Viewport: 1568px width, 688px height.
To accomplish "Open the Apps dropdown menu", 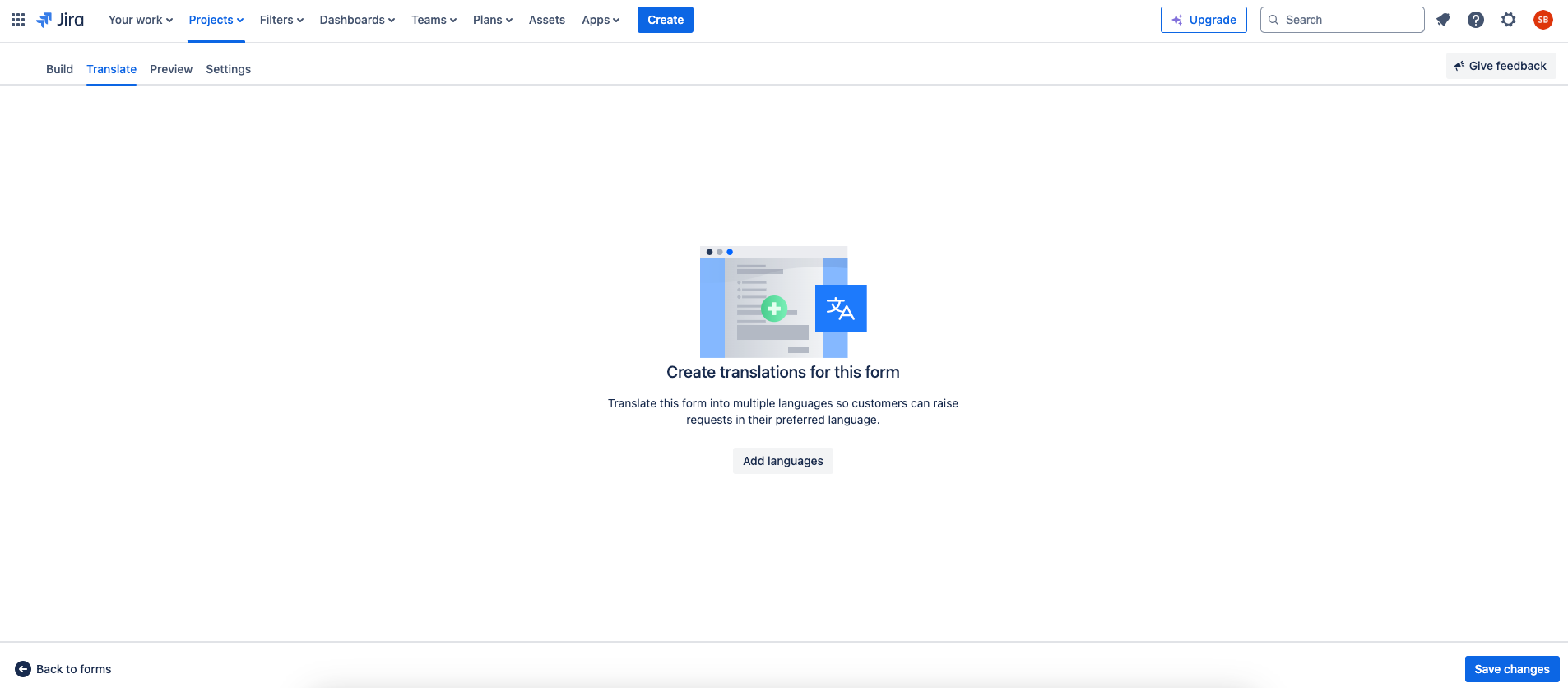I will [601, 20].
